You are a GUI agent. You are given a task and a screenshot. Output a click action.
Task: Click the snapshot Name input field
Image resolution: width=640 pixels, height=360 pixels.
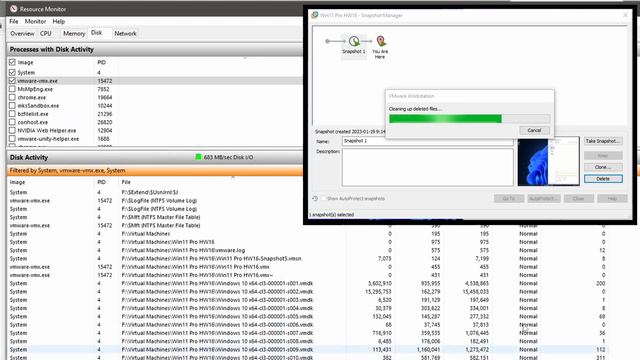click(427, 141)
